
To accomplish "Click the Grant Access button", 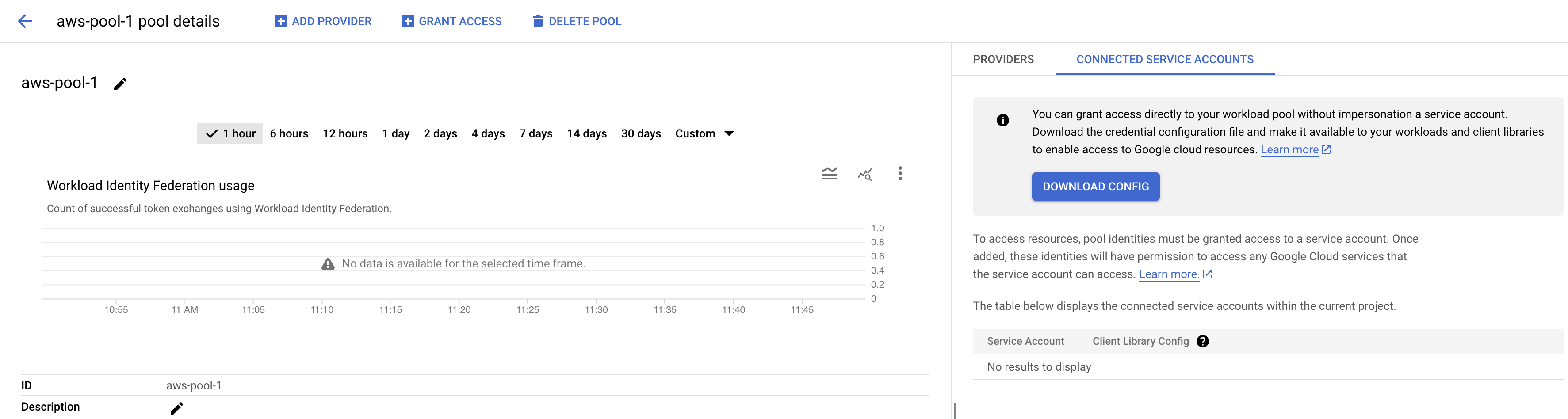I will tap(451, 21).
